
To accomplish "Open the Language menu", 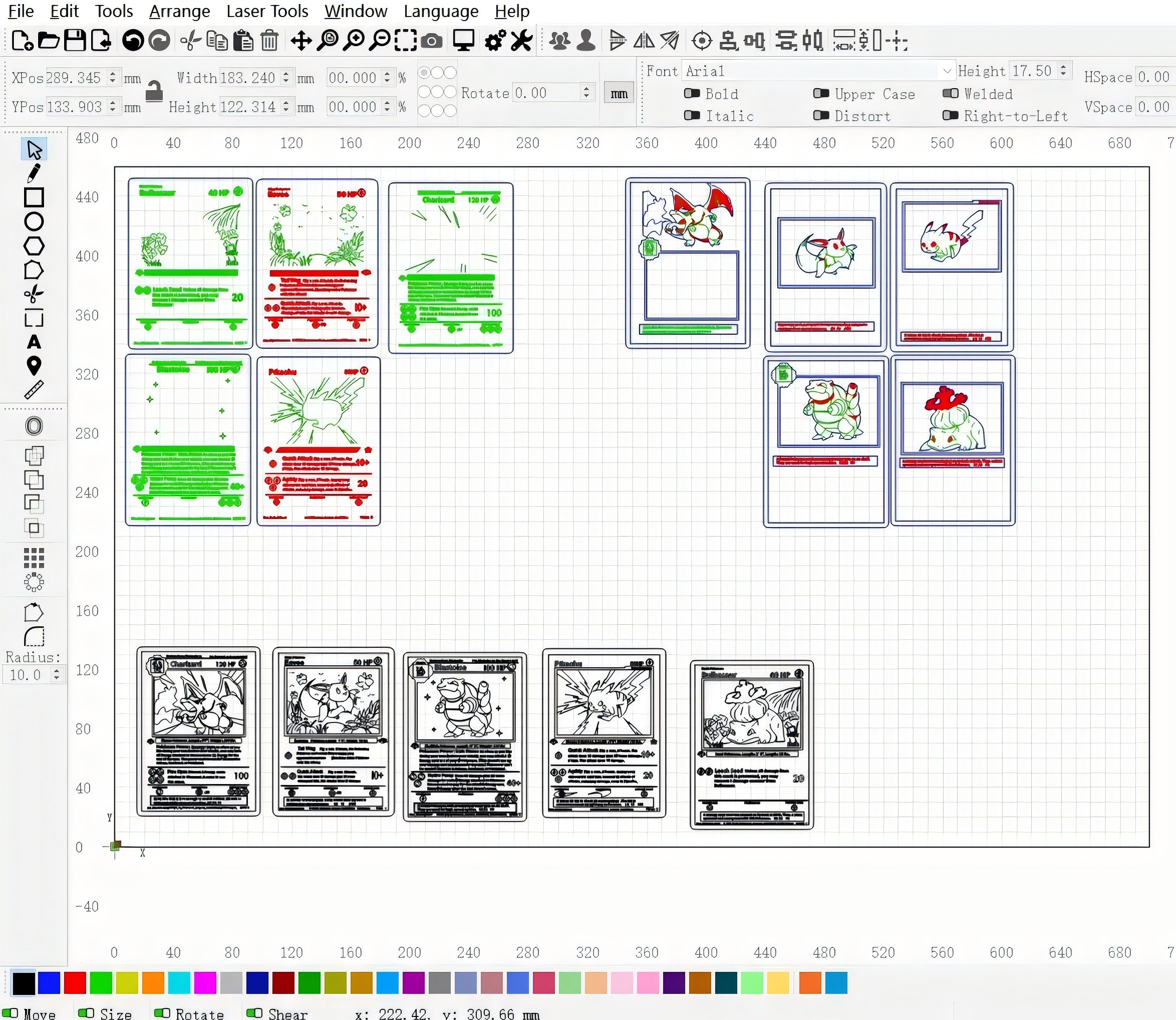I will click(441, 11).
